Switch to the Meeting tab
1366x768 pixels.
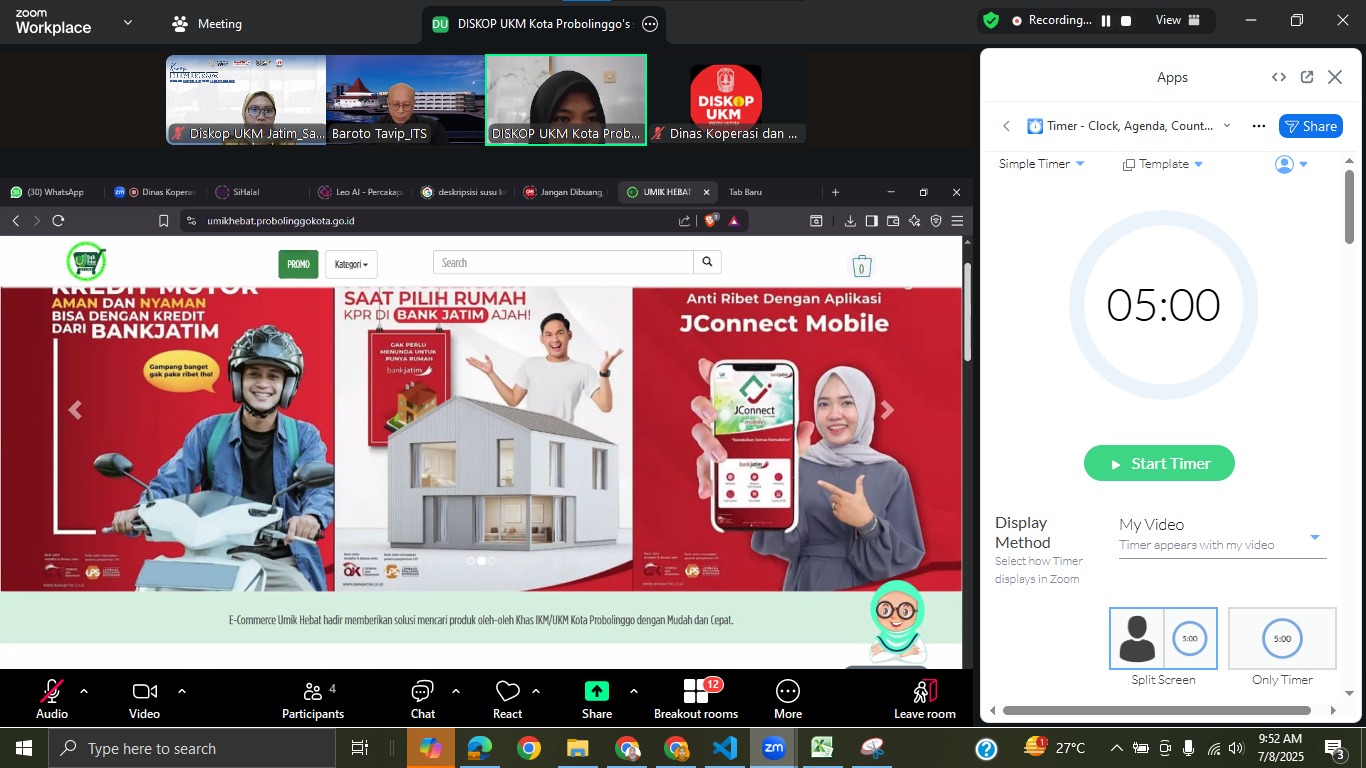[x=206, y=23]
